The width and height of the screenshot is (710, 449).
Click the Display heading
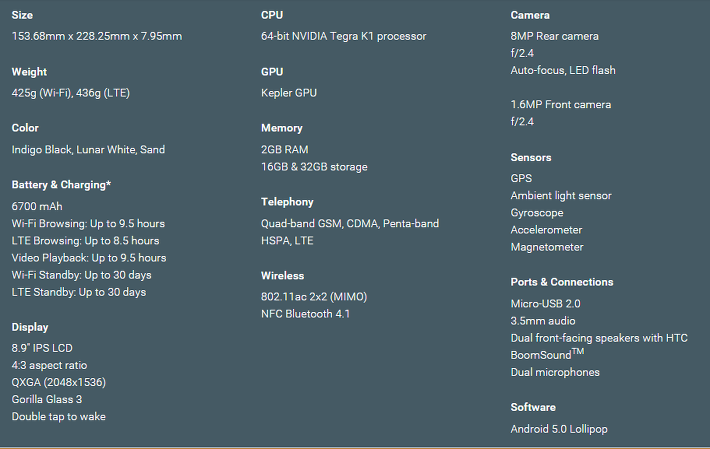(30, 327)
